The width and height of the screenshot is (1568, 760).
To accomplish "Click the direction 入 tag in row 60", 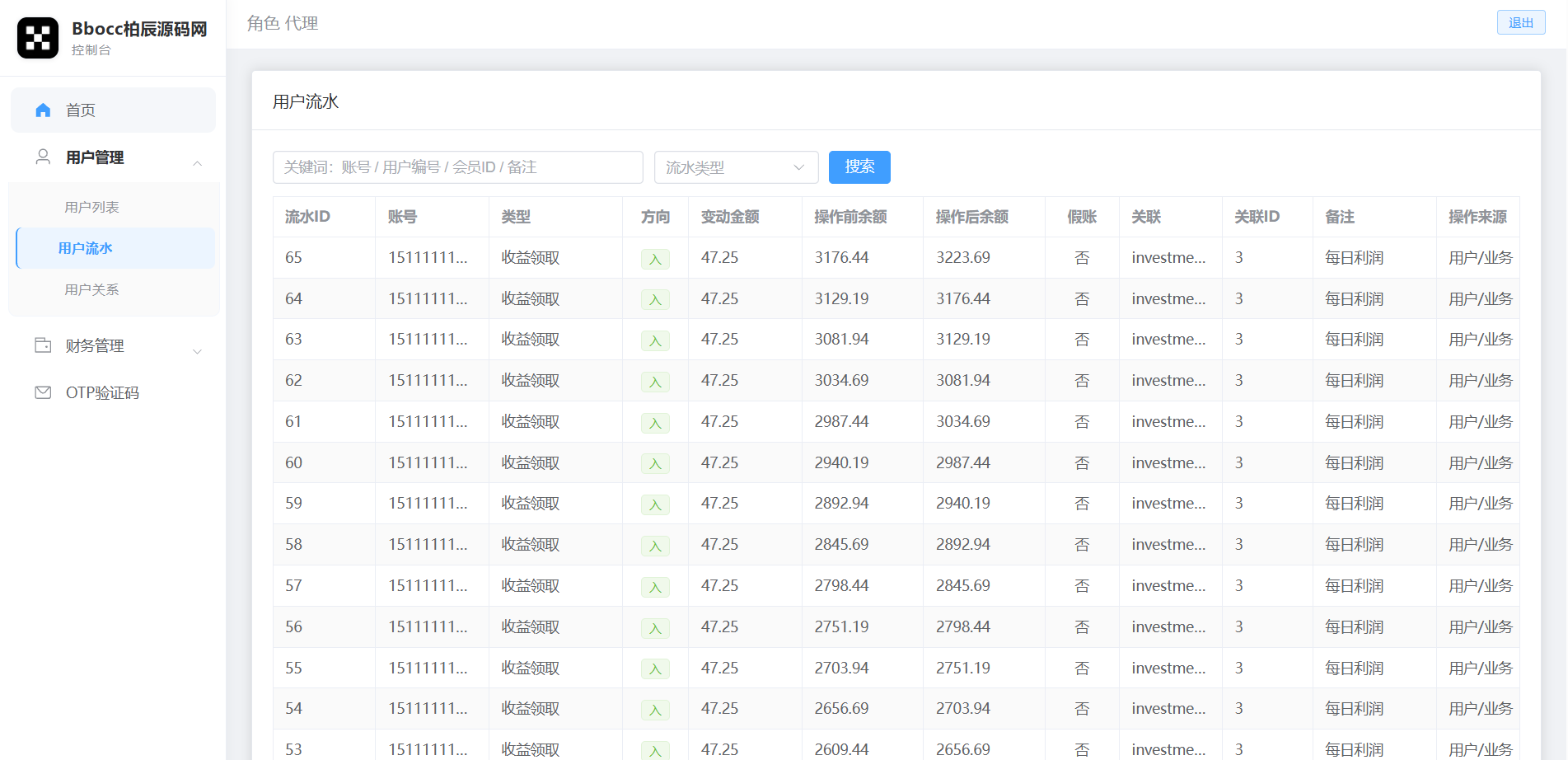I will (x=655, y=464).
